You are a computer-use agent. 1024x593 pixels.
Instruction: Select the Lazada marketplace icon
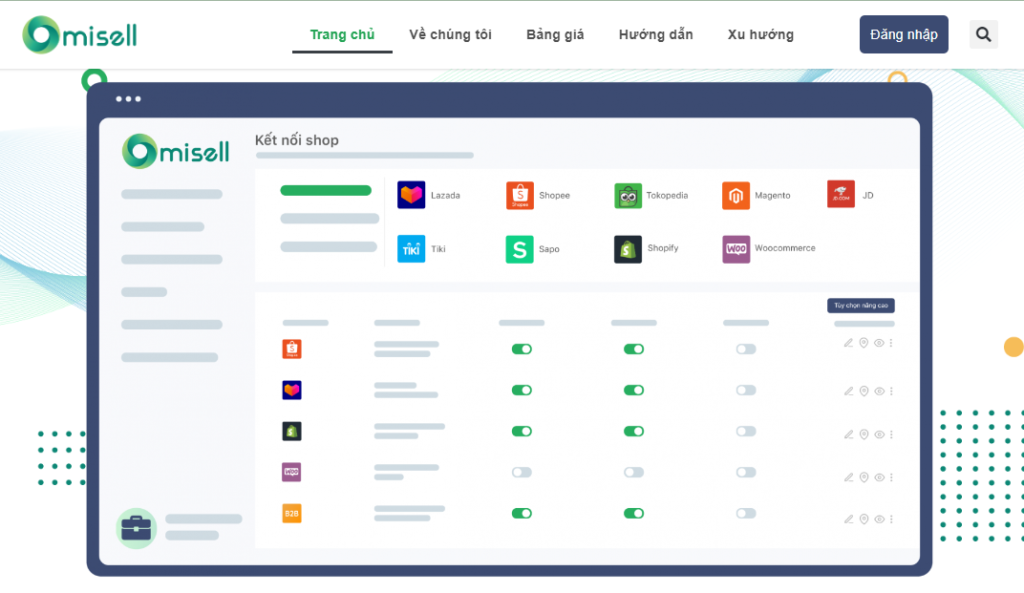pyautogui.click(x=411, y=195)
